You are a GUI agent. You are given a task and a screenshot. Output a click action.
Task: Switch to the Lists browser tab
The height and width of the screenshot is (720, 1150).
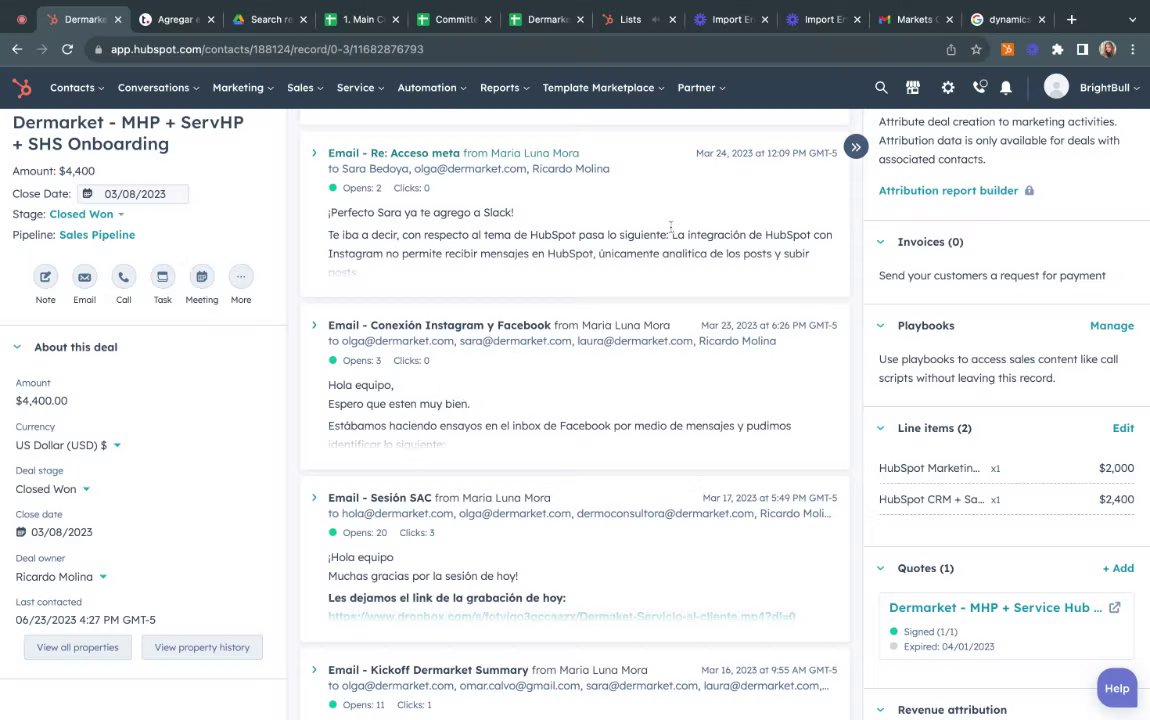(629, 20)
